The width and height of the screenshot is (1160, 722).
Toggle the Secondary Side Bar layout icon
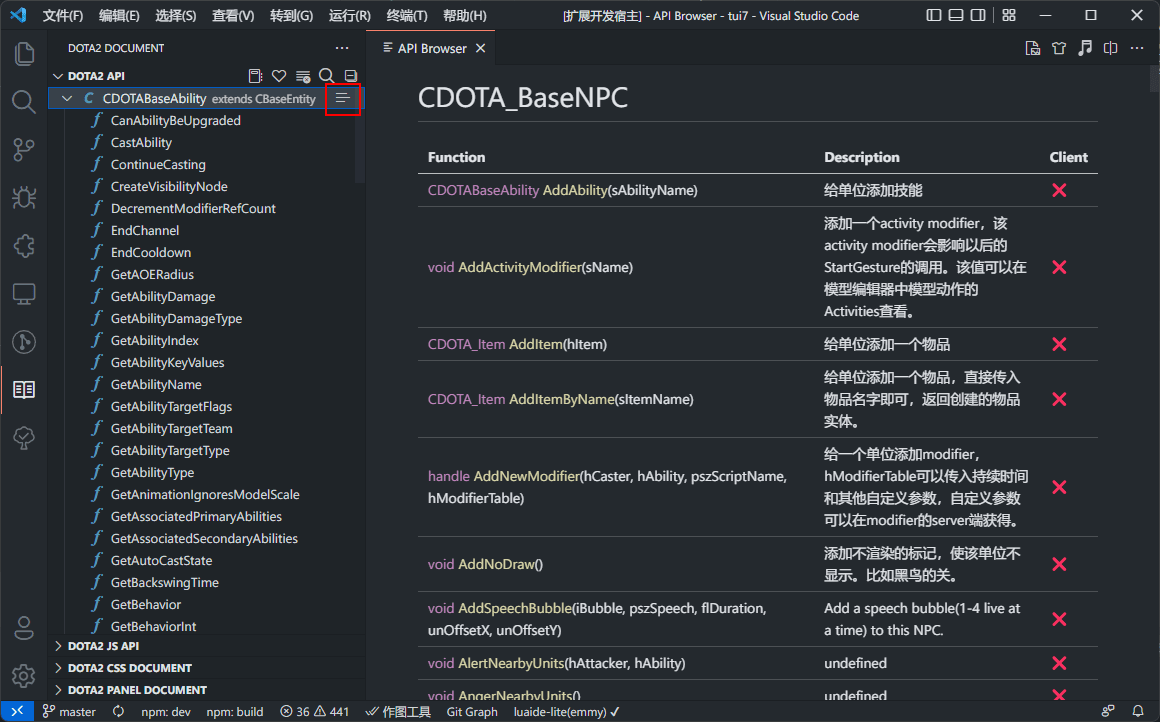pyautogui.click(x=978, y=15)
